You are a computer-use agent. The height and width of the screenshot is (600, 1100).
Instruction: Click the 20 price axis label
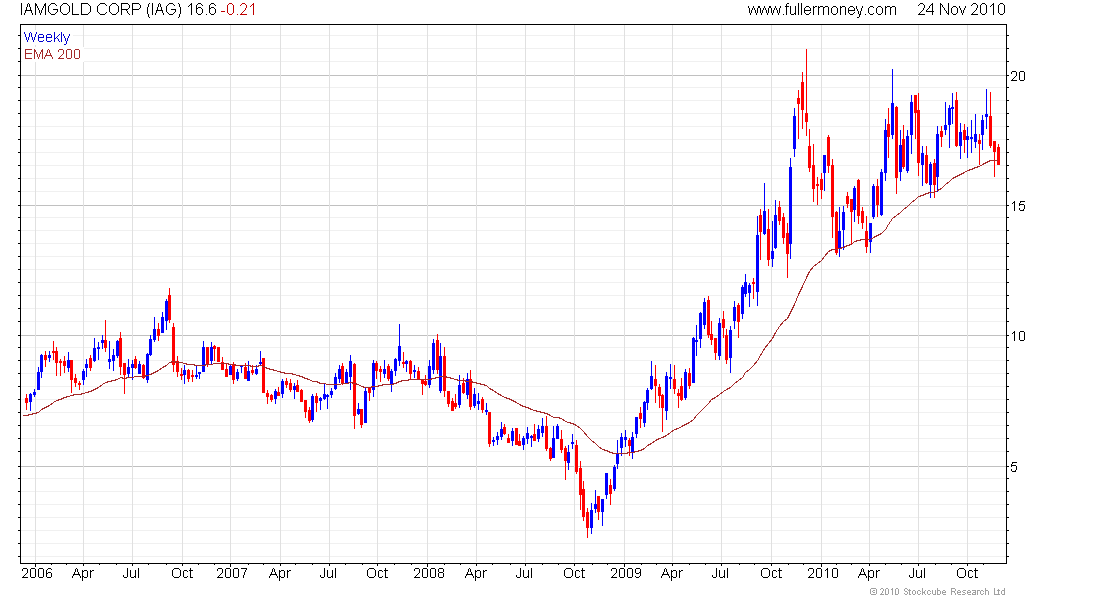click(1017, 76)
